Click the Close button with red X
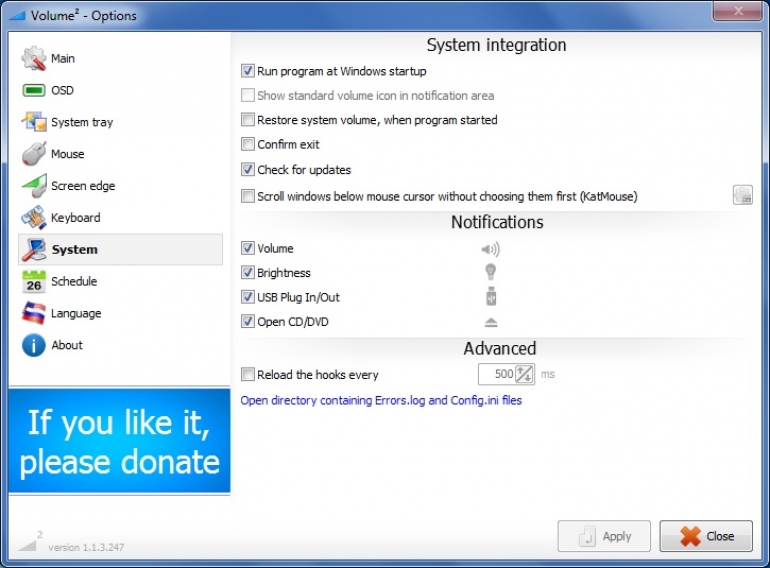 click(706, 536)
